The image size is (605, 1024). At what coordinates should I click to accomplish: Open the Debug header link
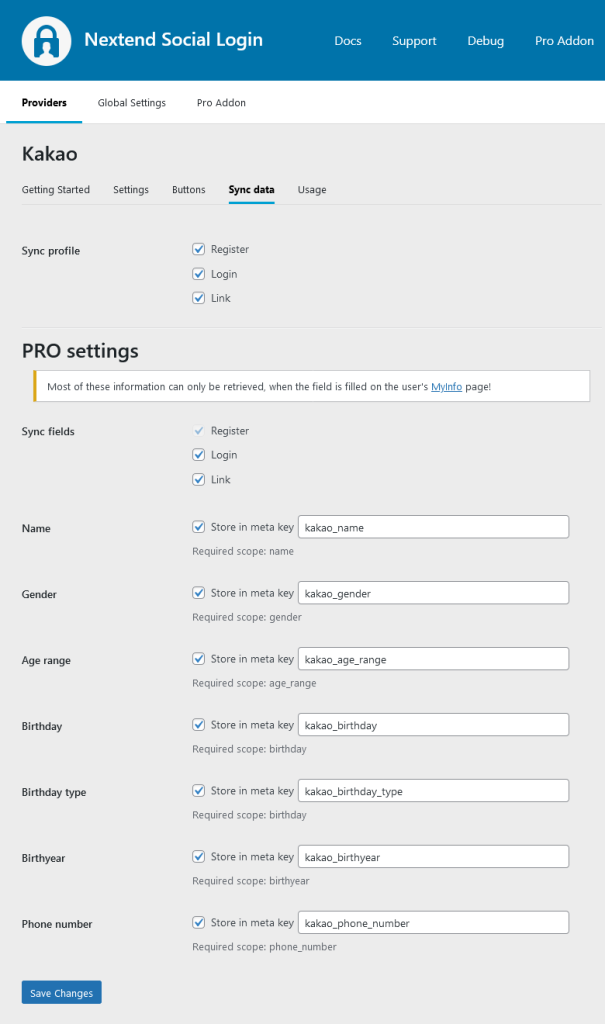(485, 41)
